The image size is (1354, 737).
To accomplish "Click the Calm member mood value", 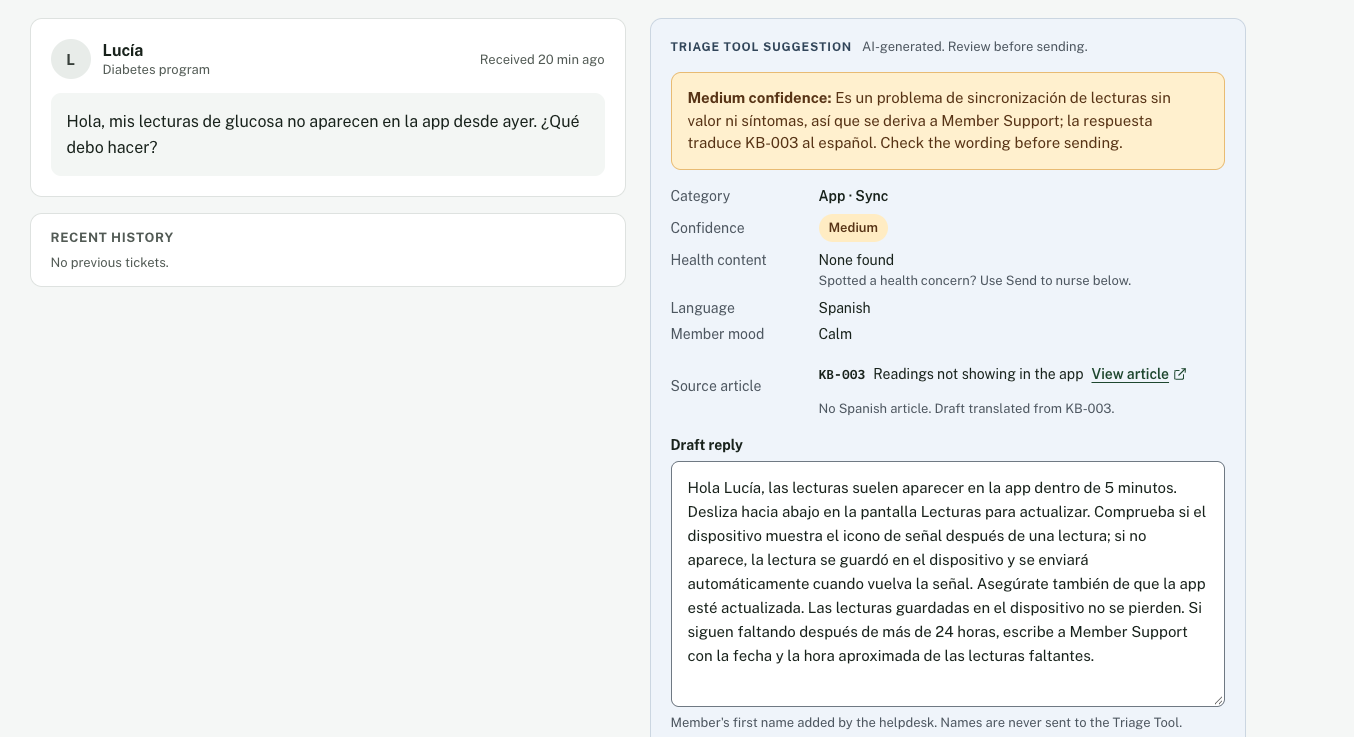I will tap(835, 334).
